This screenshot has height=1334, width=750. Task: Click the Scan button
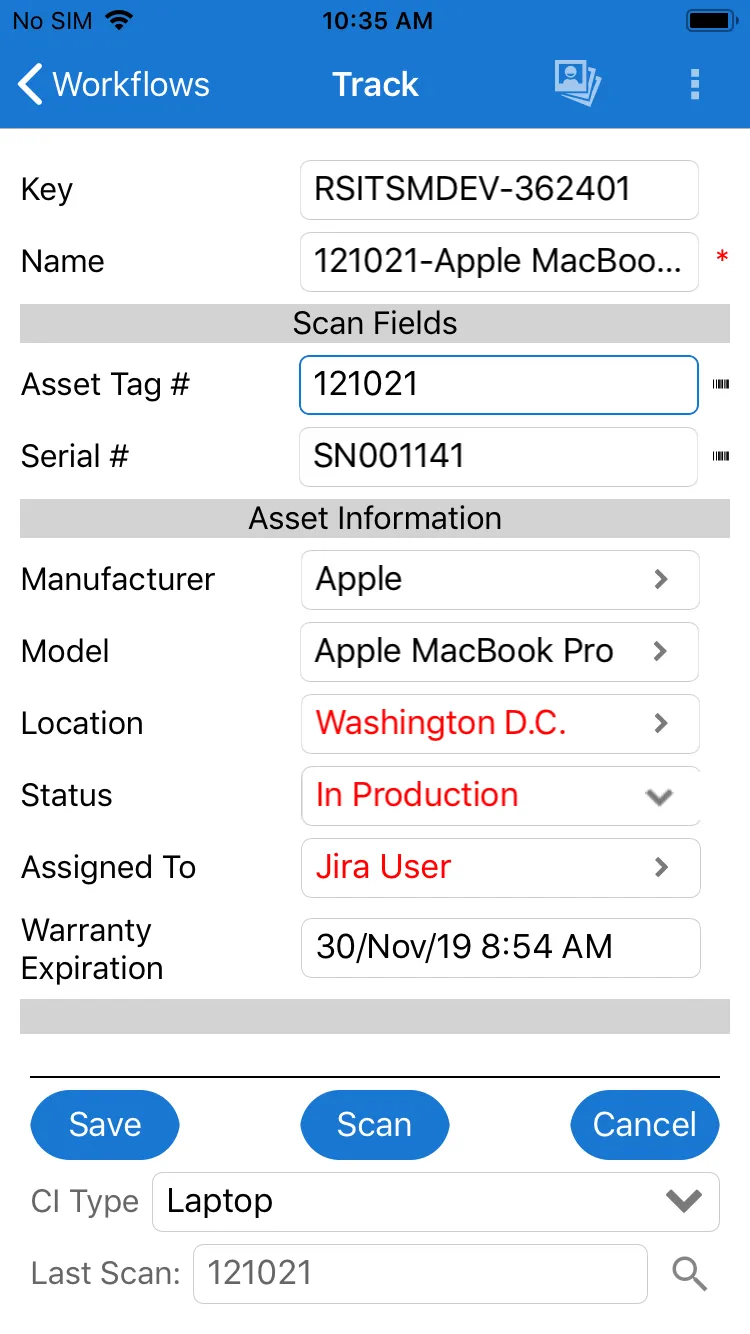point(375,1125)
